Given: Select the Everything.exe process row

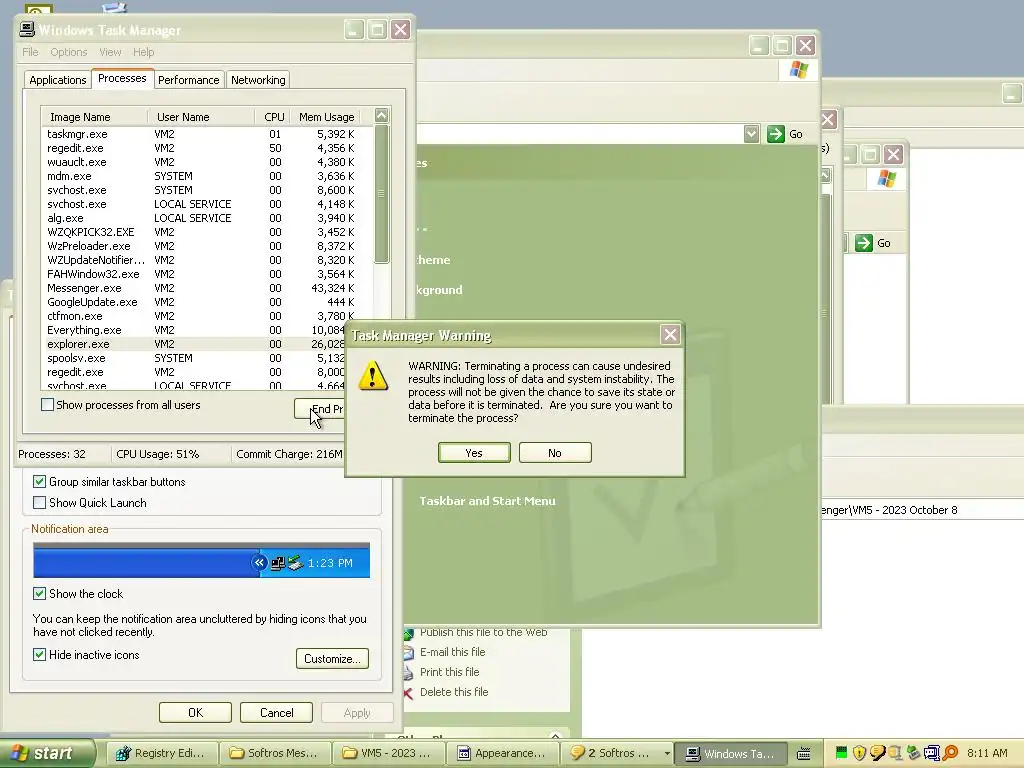Looking at the screenshot, I should click(x=193, y=330).
